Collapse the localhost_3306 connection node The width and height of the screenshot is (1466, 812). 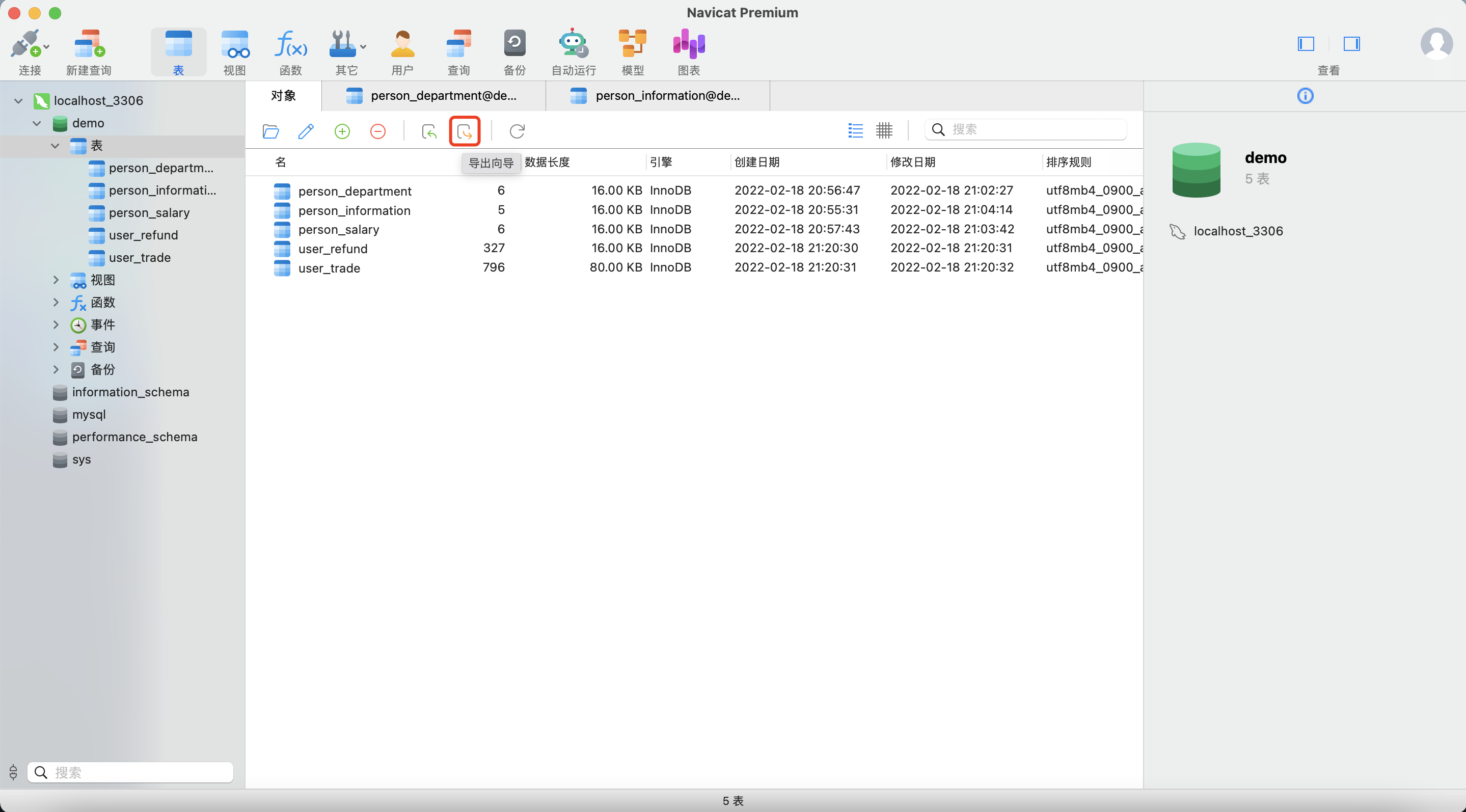18,101
